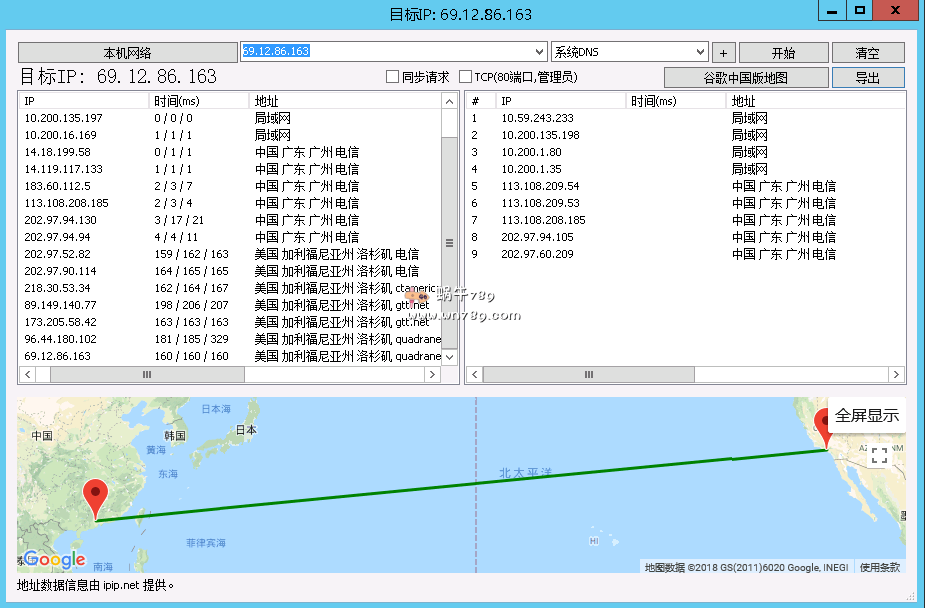Enable the 同步请求 checkbox
This screenshot has width=925, height=608.
tap(393, 77)
